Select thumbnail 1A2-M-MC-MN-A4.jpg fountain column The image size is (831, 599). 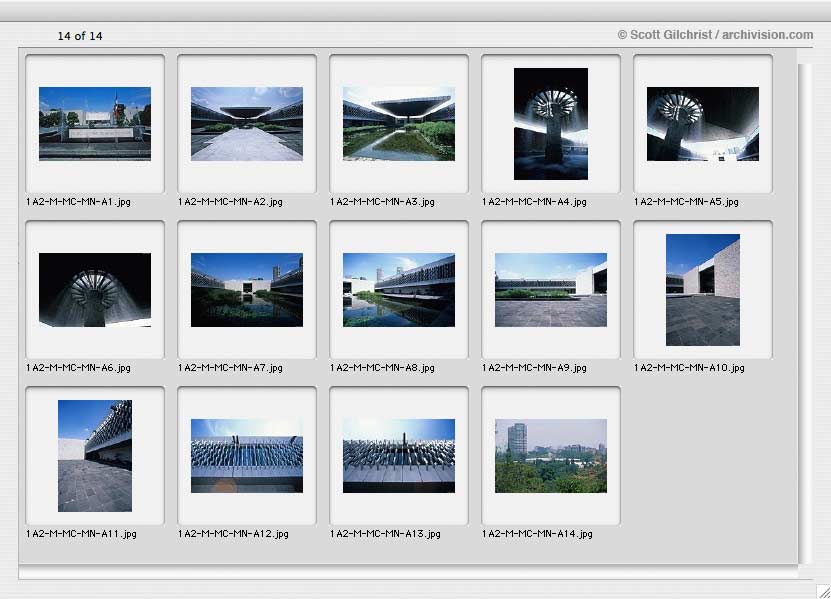[551, 124]
